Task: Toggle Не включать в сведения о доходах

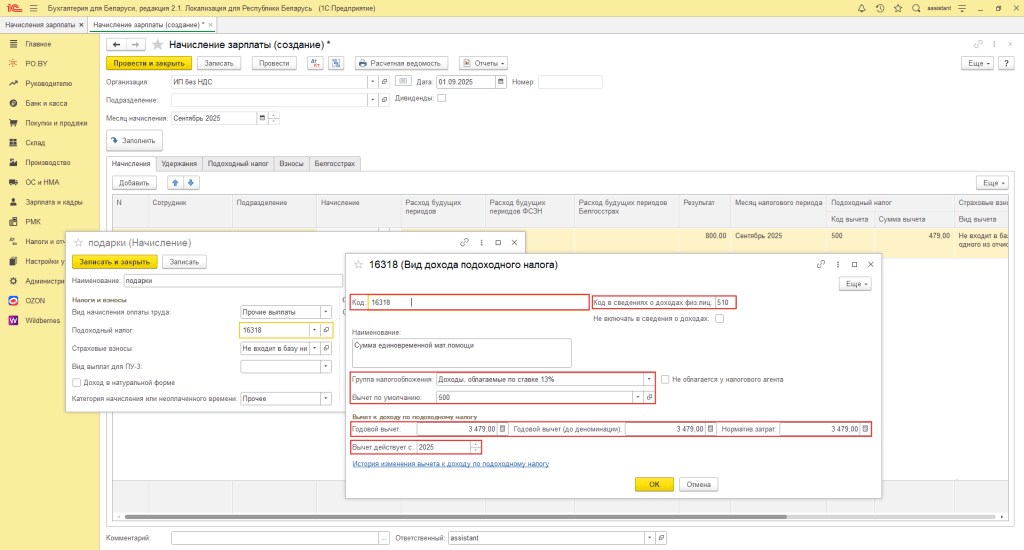Action: 719,319
